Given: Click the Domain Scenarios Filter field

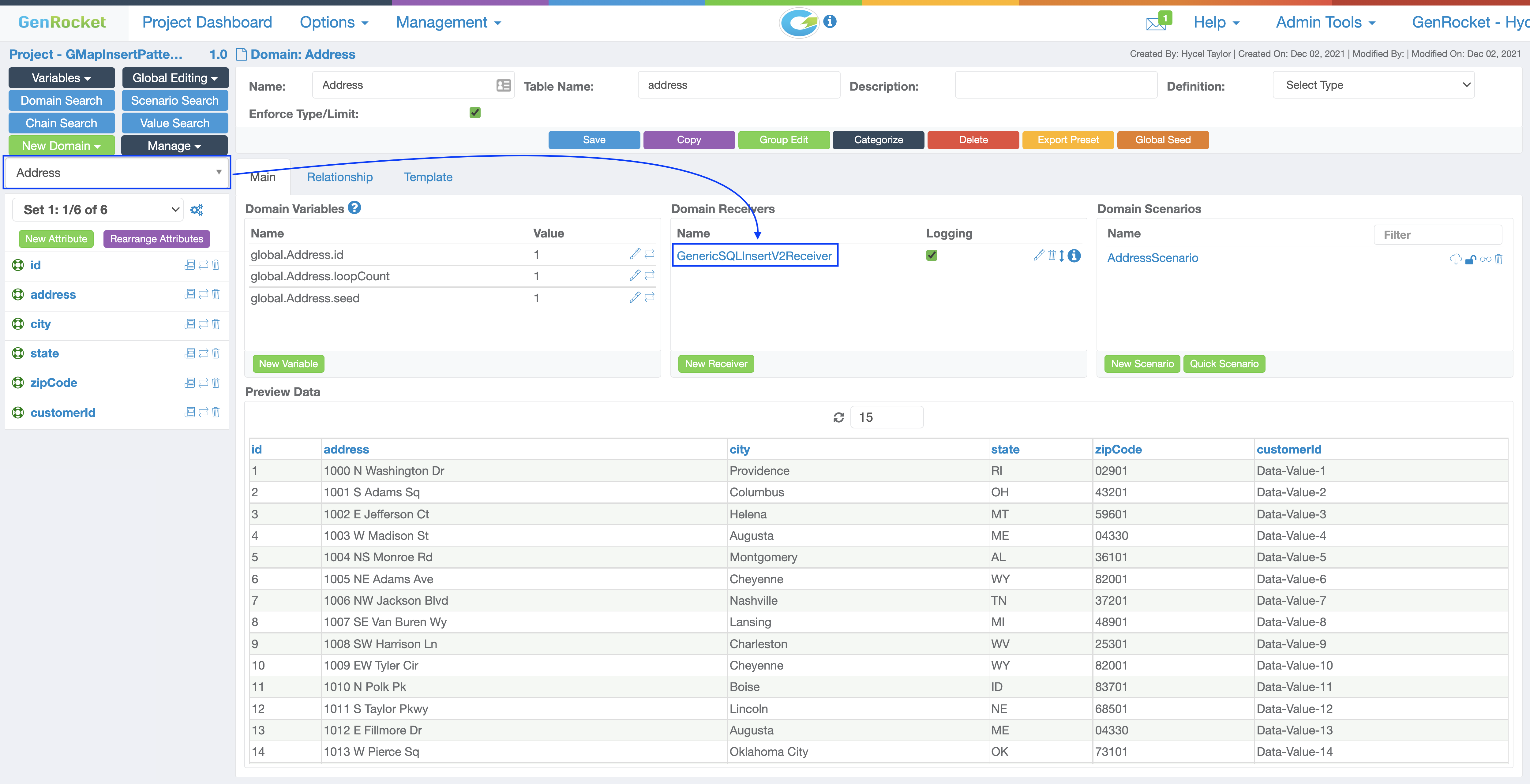Looking at the screenshot, I should tap(1437, 235).
